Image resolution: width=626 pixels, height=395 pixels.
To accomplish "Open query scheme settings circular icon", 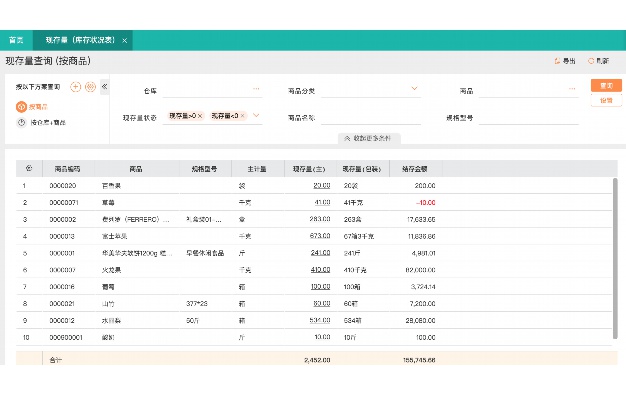I will click(91, 87).
